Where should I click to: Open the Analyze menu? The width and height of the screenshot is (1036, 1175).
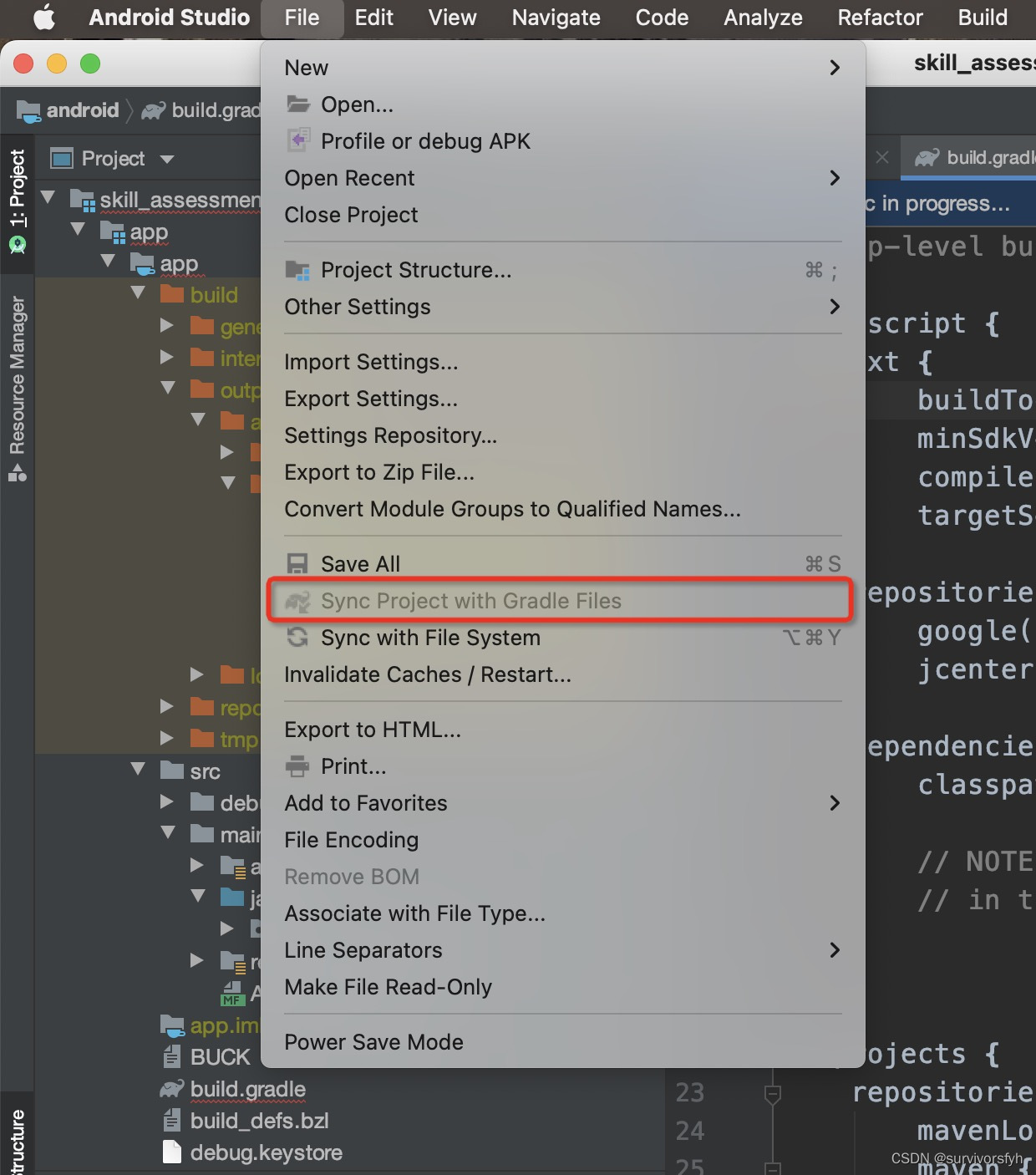(763, 18)
